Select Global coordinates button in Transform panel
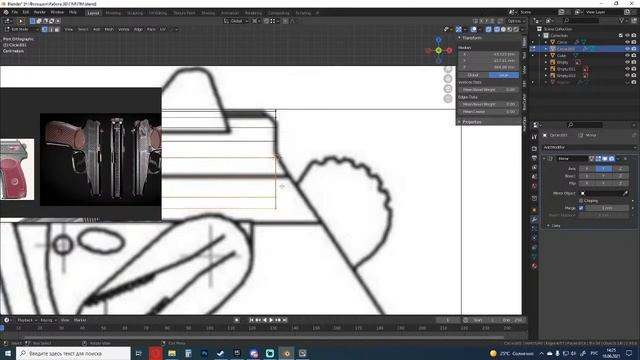 tap(473, 75)
